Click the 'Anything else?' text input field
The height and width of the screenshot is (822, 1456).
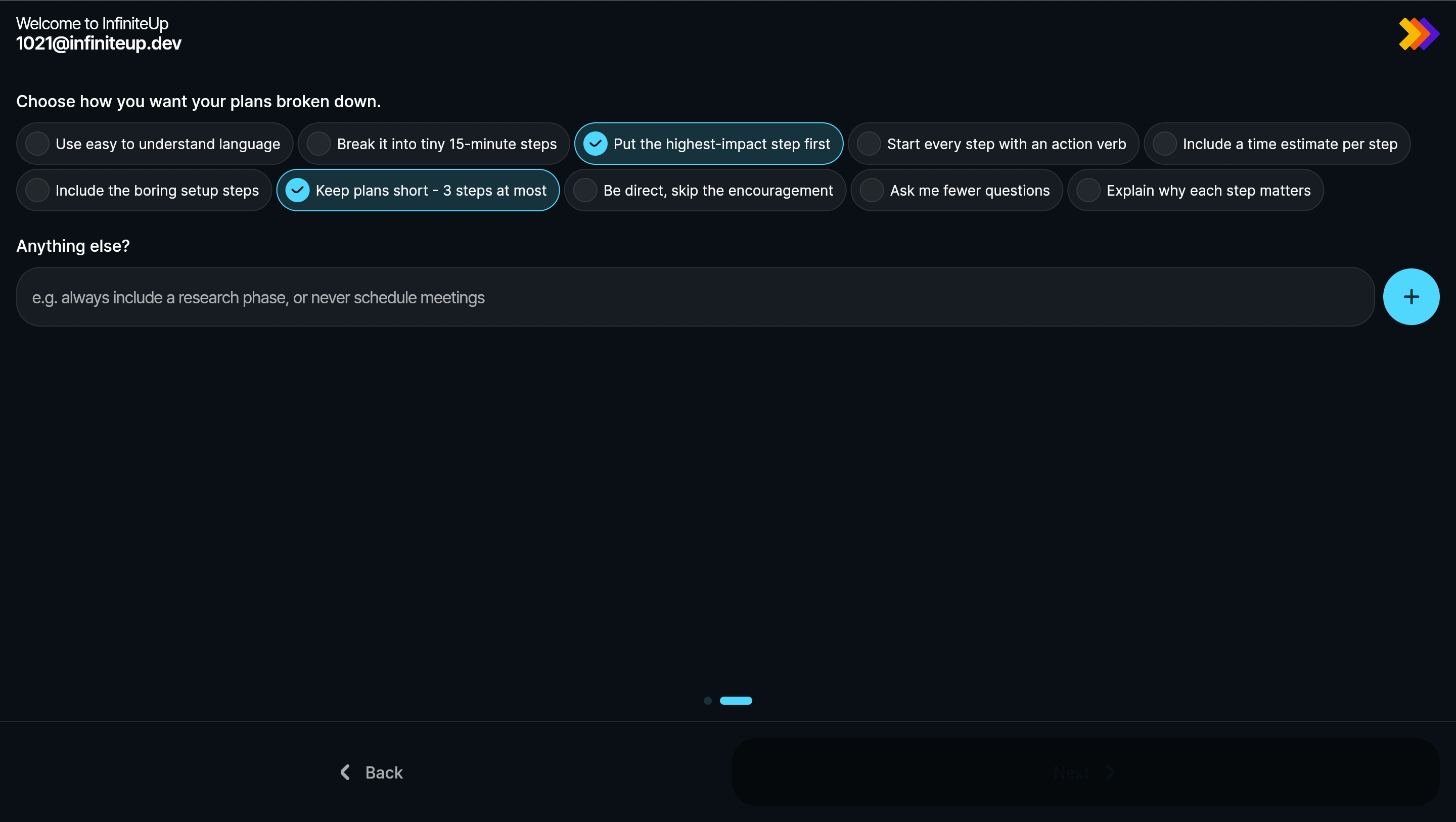695,297
